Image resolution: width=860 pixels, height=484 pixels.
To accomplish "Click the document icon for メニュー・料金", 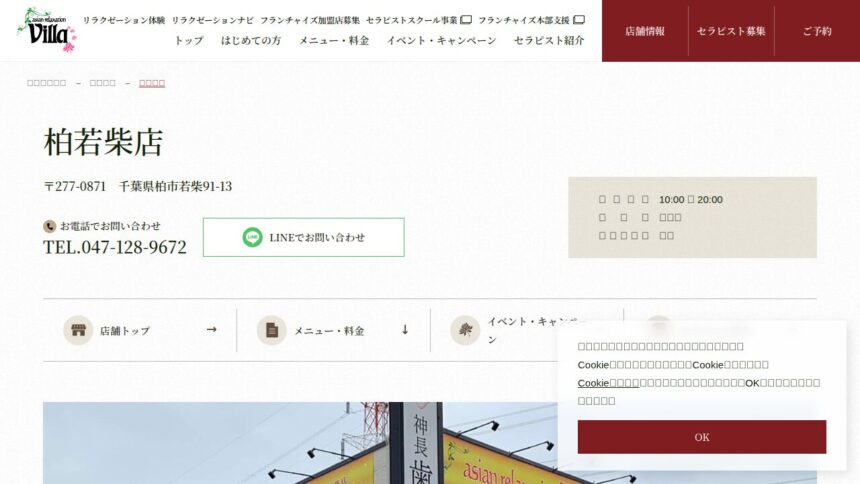I will [x=271, y=330].
